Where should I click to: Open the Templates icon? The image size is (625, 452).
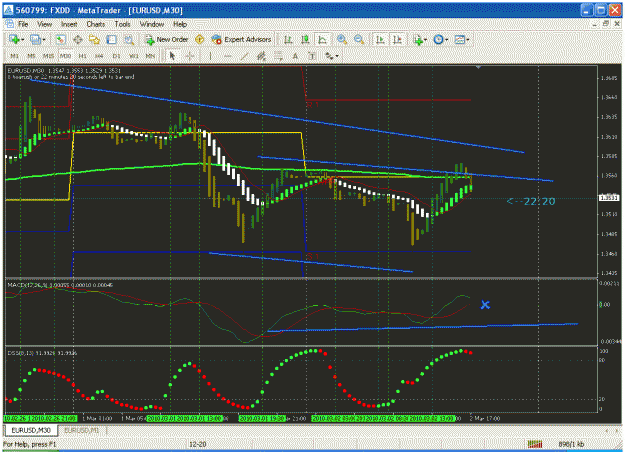coord(460,39)
